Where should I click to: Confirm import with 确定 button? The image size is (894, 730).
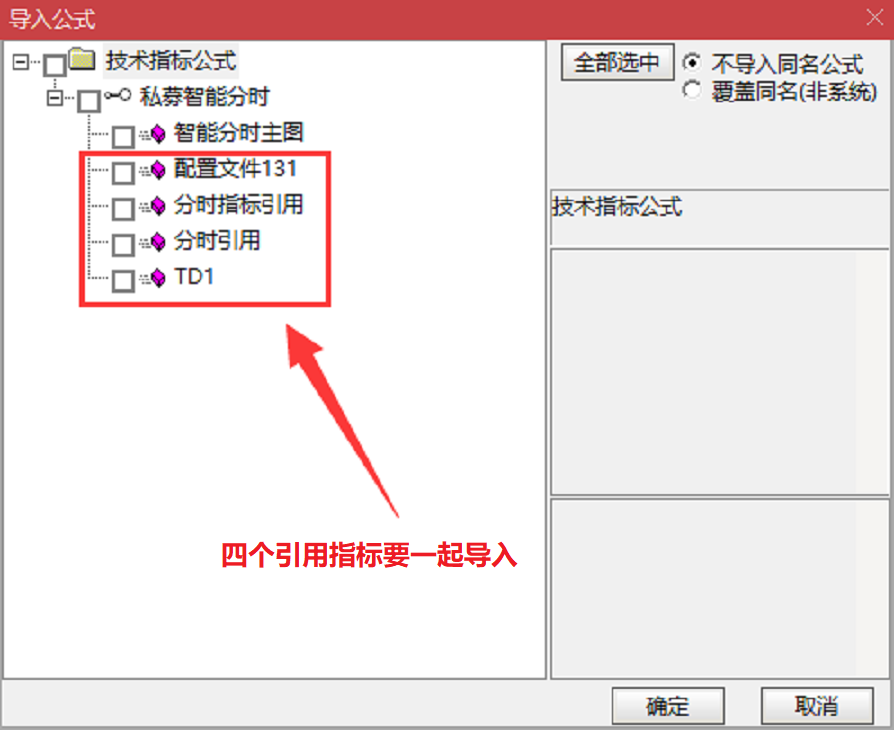668,705
